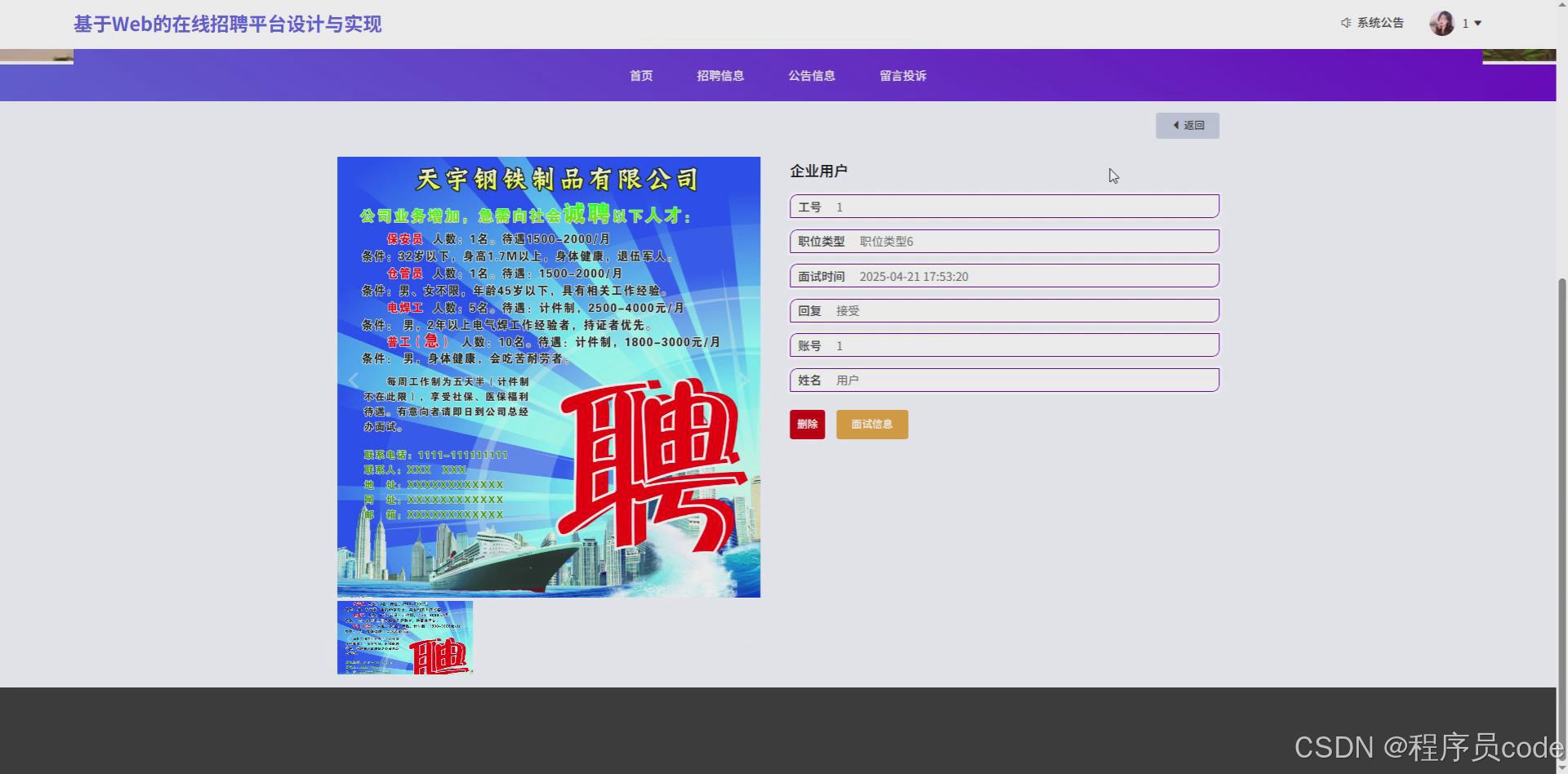The image size is (1568, 774).
Task: Click the 返回 return button
Action: click(1187, 125)
